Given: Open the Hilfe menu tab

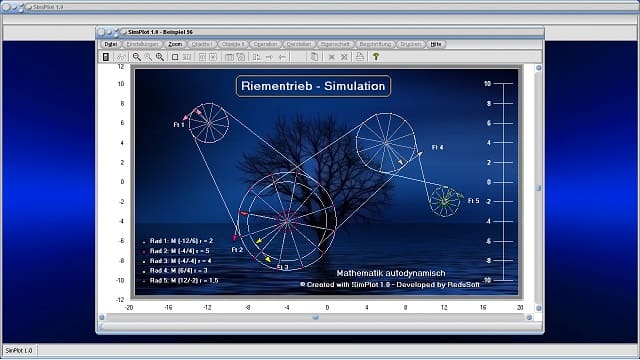Looking at the screenshot, I should coord(436,44).
